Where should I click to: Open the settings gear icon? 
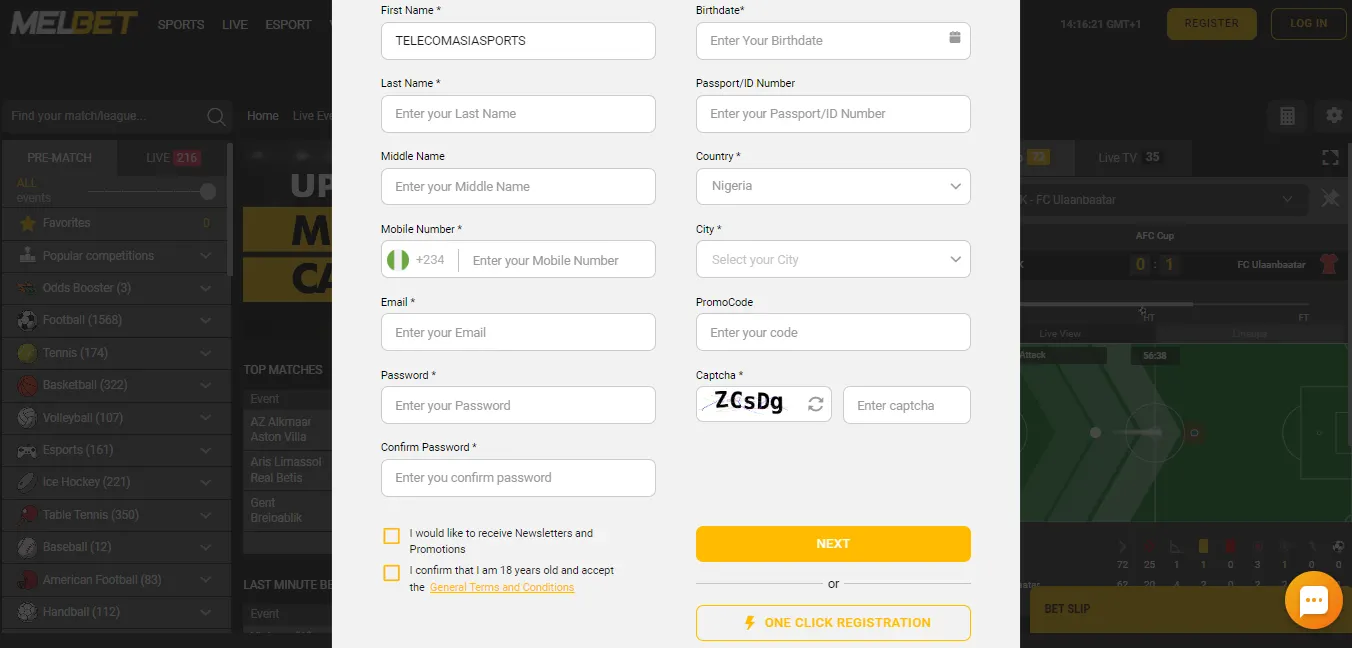1333,116
